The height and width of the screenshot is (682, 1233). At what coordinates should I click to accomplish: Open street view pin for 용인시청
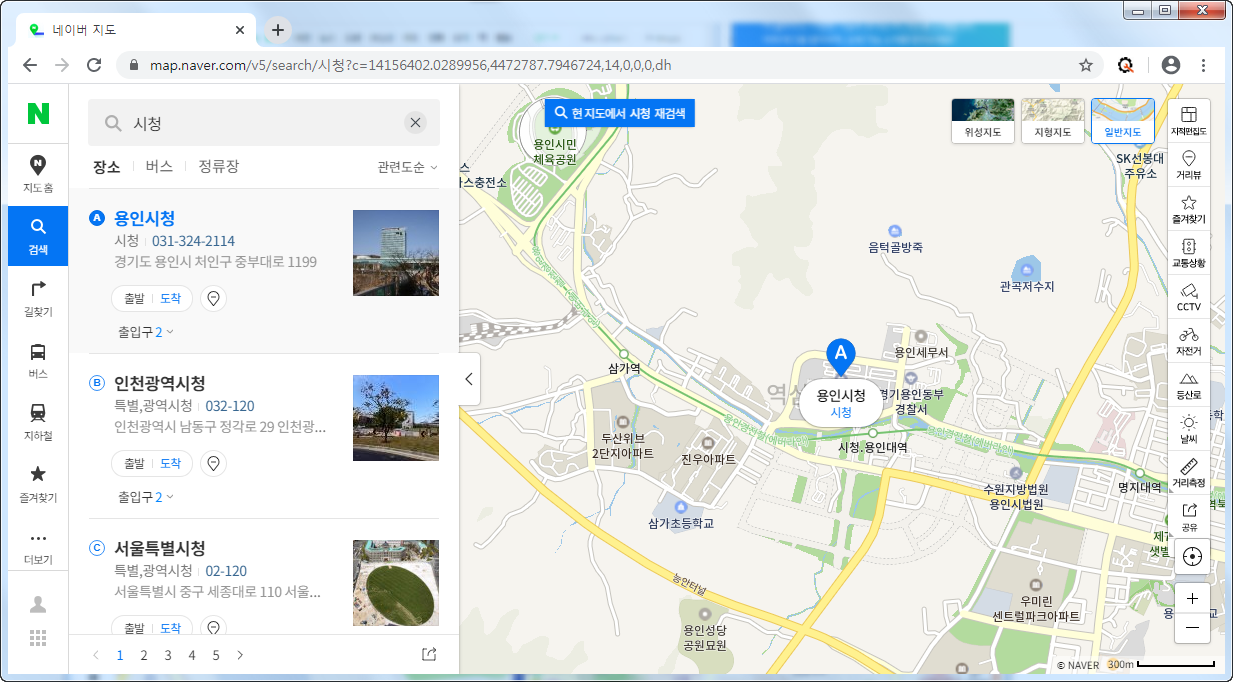pos(213,298)
